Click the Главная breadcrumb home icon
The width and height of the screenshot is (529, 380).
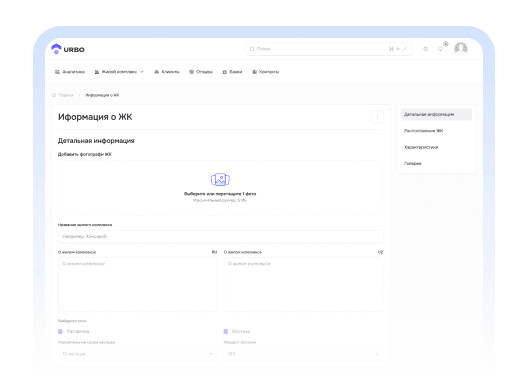54,95
